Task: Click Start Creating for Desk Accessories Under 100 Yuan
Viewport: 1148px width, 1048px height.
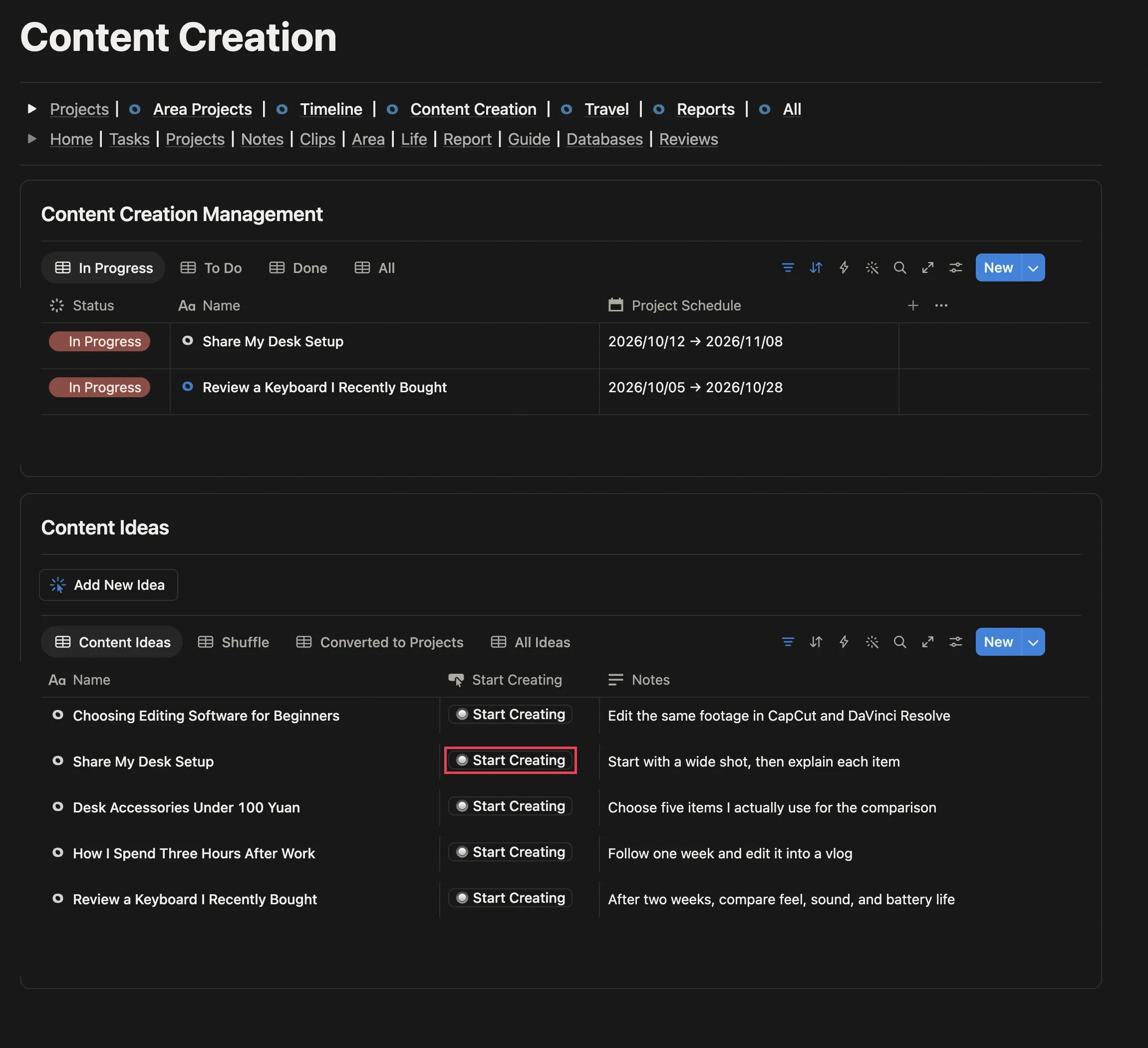Action: pyautogui.click(x=510, y=806)
